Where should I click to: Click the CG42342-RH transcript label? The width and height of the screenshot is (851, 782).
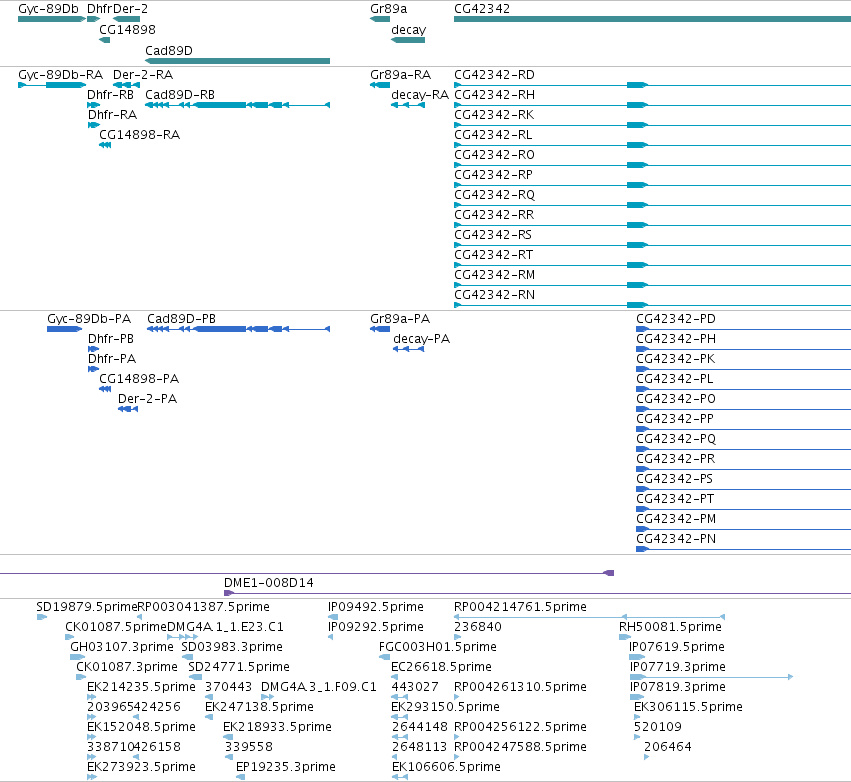pos(494,94)
